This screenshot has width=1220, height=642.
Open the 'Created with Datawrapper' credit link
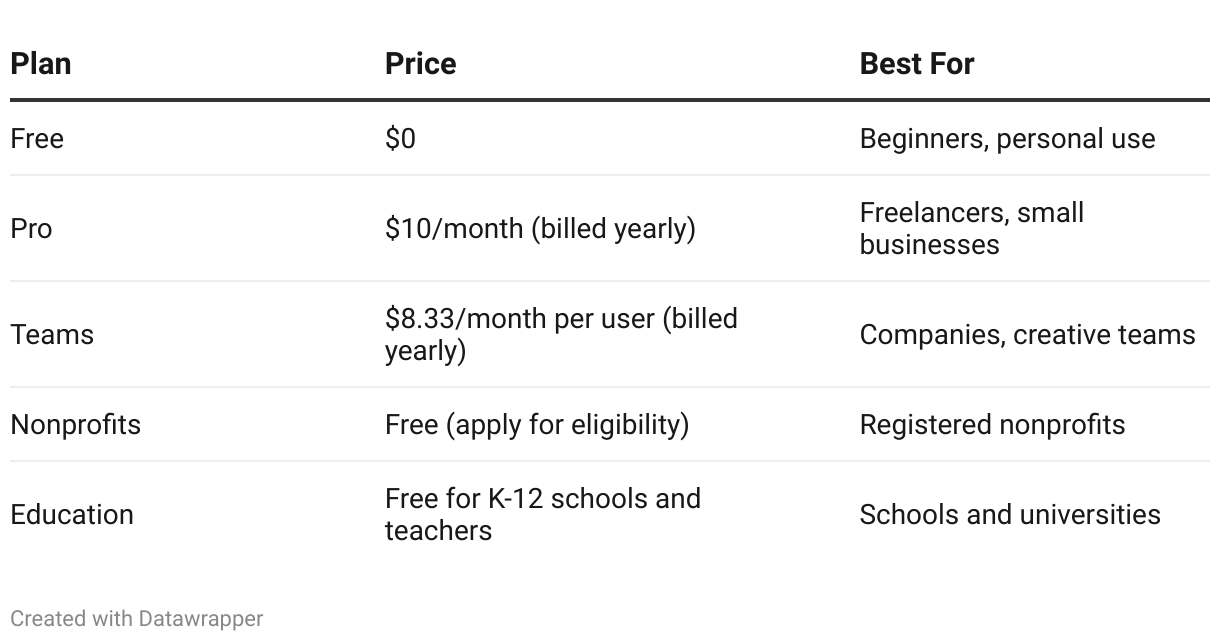[x=136, y=619]
